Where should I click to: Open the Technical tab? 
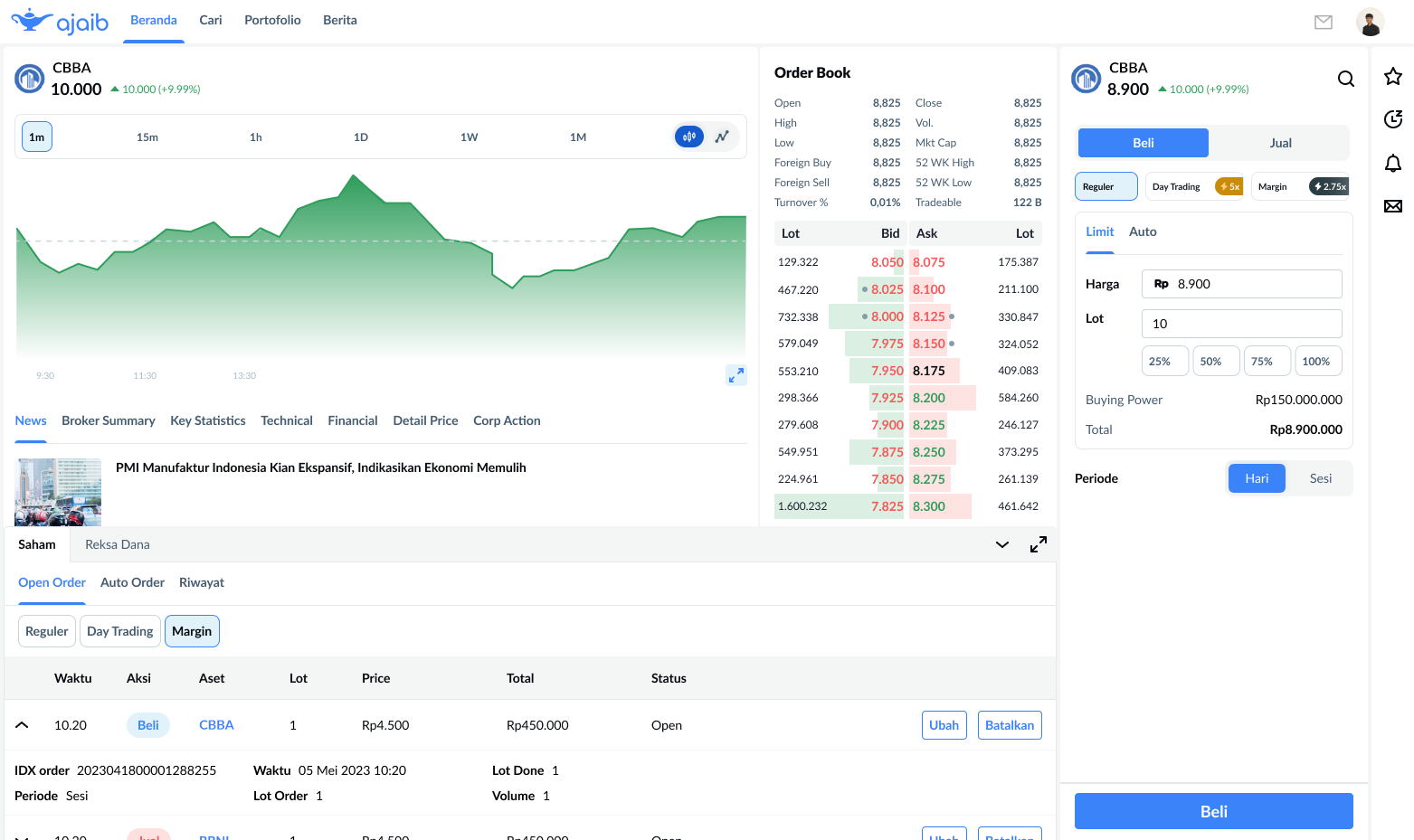pos(287,420)
